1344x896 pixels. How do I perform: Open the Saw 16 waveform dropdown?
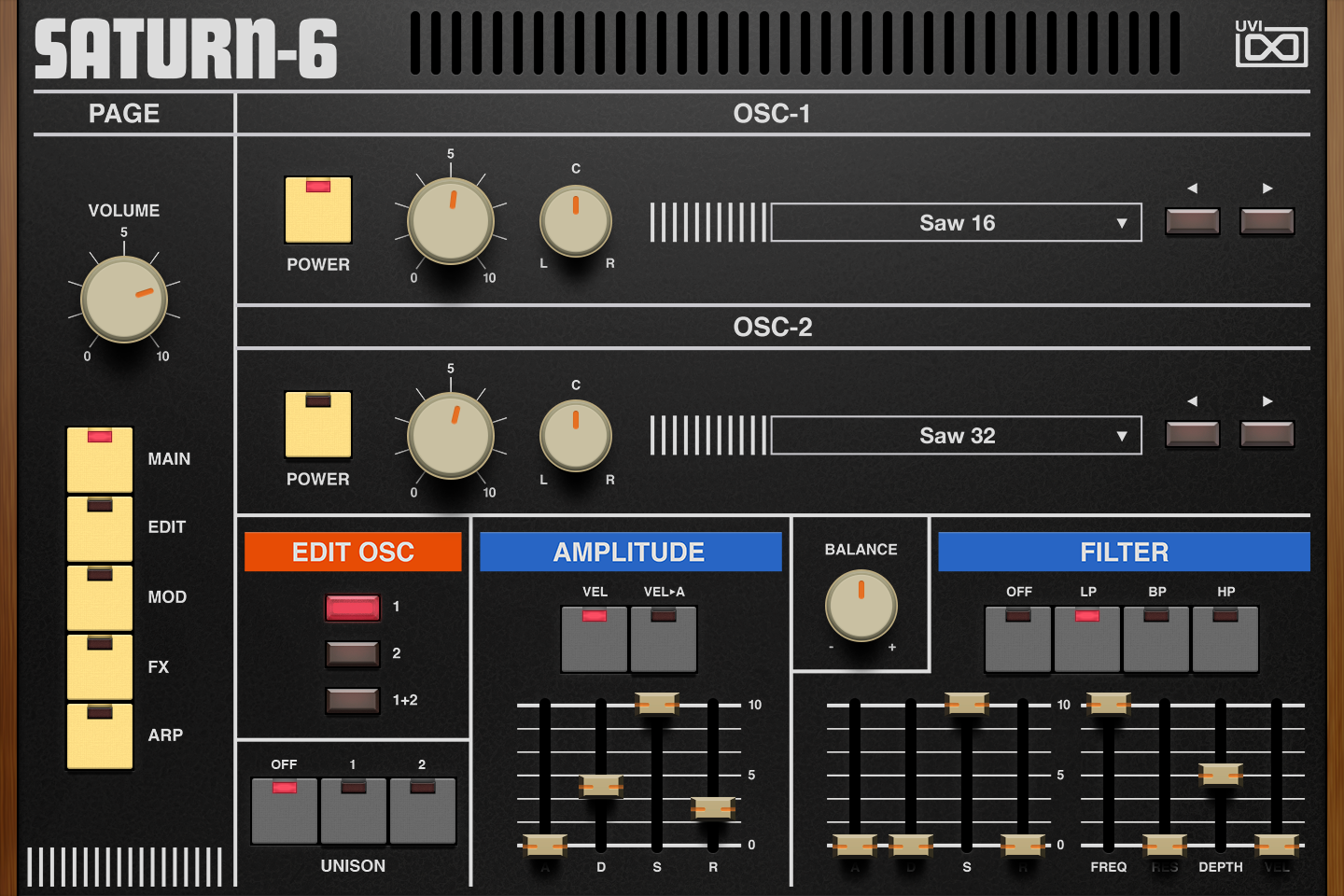956,222
